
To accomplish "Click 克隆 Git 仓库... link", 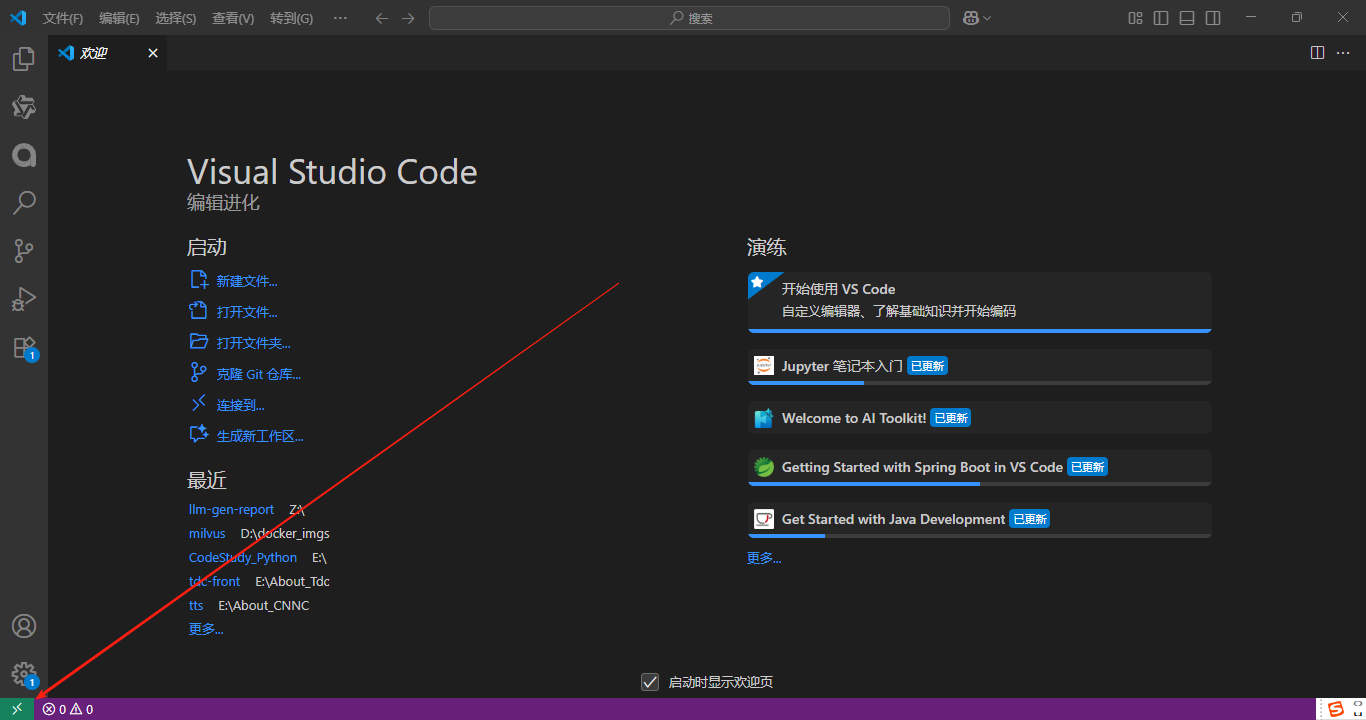I will tap(259, 374).
